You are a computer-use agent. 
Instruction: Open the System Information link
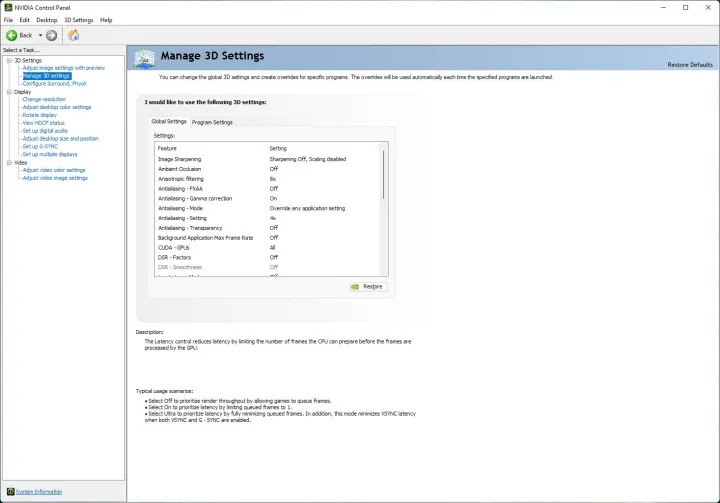[x=39, y=492]
